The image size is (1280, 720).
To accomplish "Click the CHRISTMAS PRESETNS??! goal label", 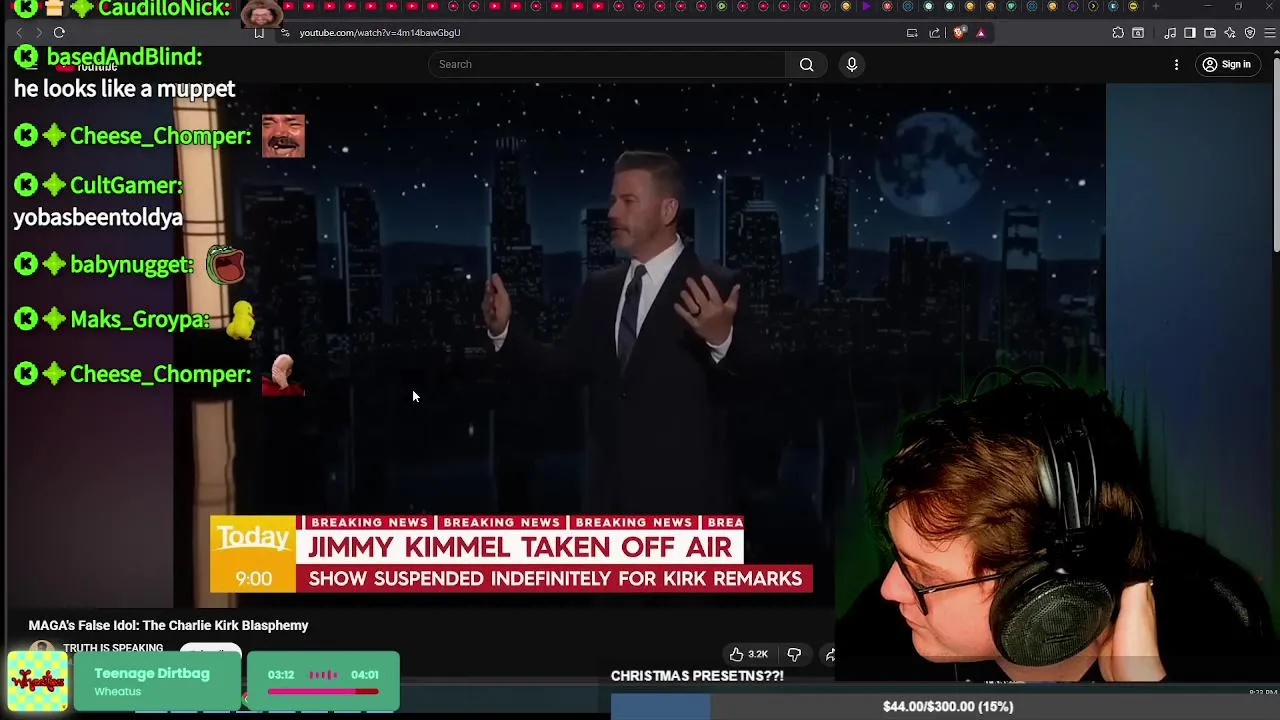I will pyautogui.click(x=697, y=676).
